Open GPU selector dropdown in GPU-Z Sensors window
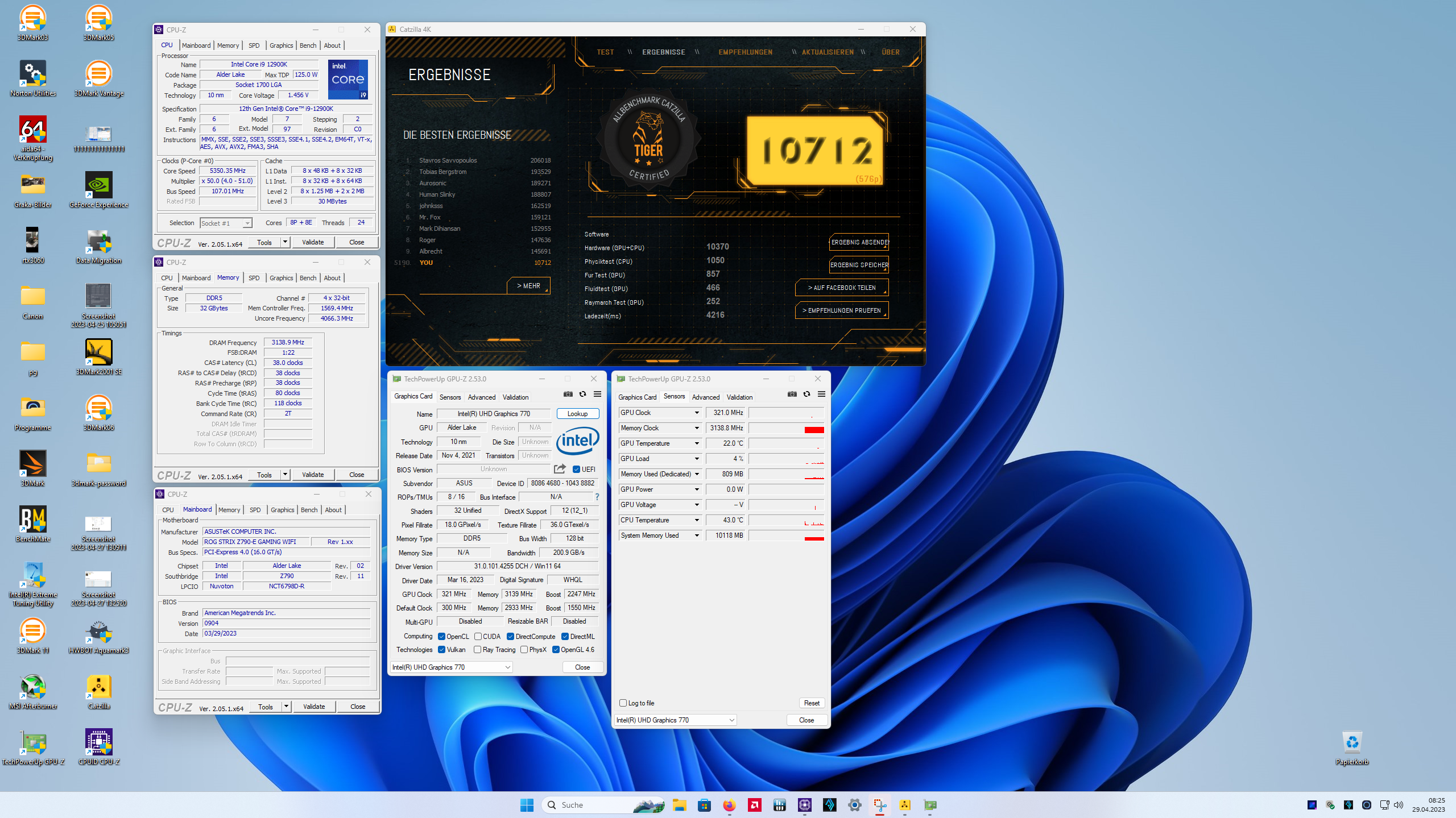Screen dimensions: 1456x818 676,720
